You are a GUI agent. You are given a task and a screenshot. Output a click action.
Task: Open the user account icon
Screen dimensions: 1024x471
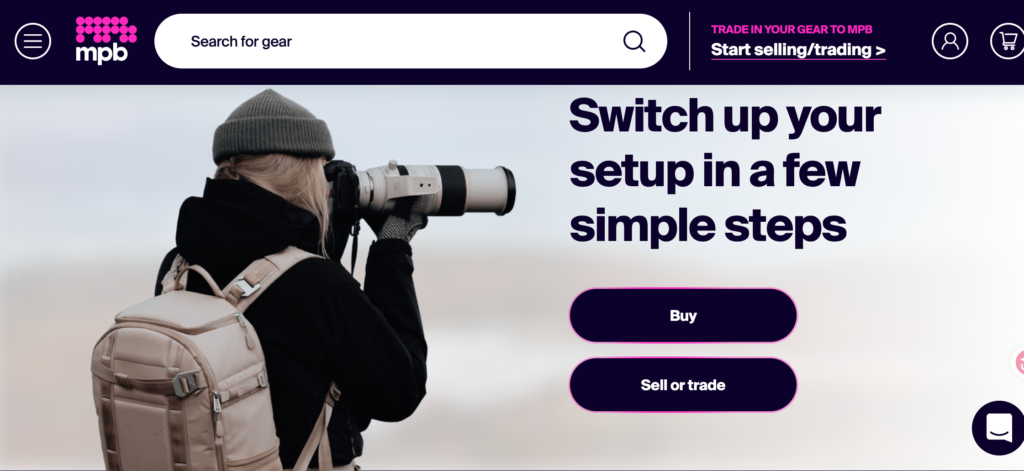tap(950, 41)
